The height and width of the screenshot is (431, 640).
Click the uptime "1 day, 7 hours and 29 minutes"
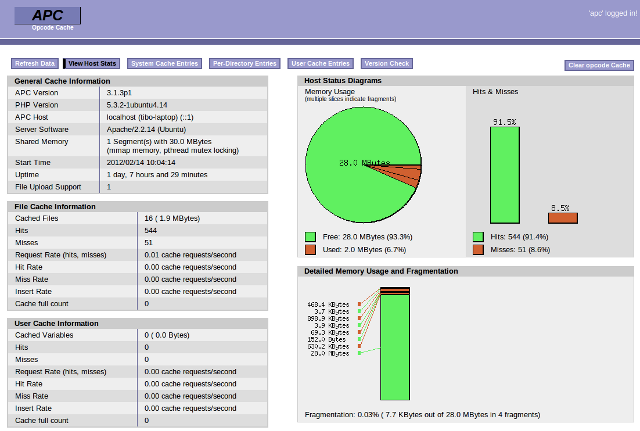(157, 175)
